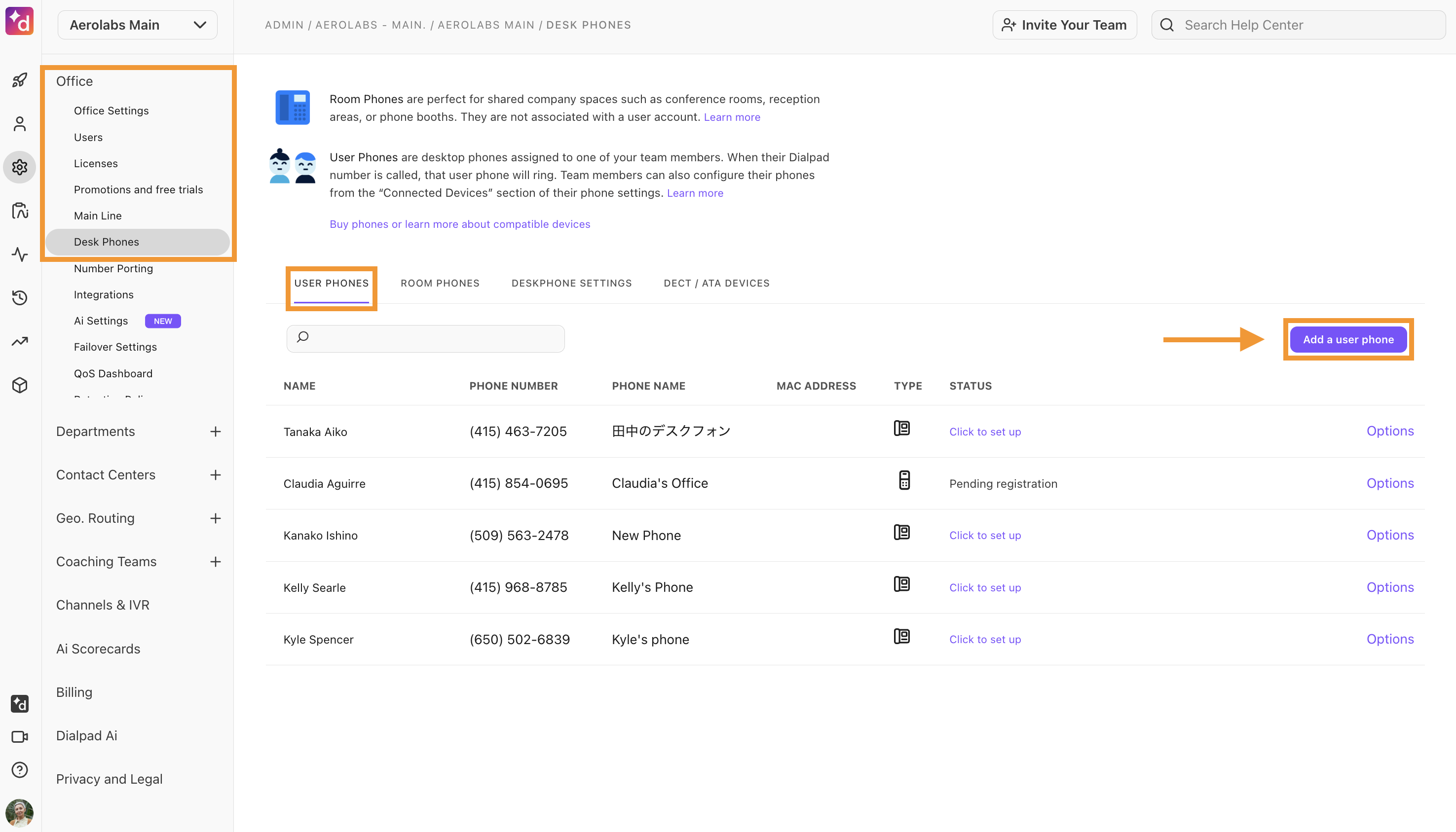The image size is (1456, 832).
Task: Focus the user phones search field
Action: [x=425, y=339]
